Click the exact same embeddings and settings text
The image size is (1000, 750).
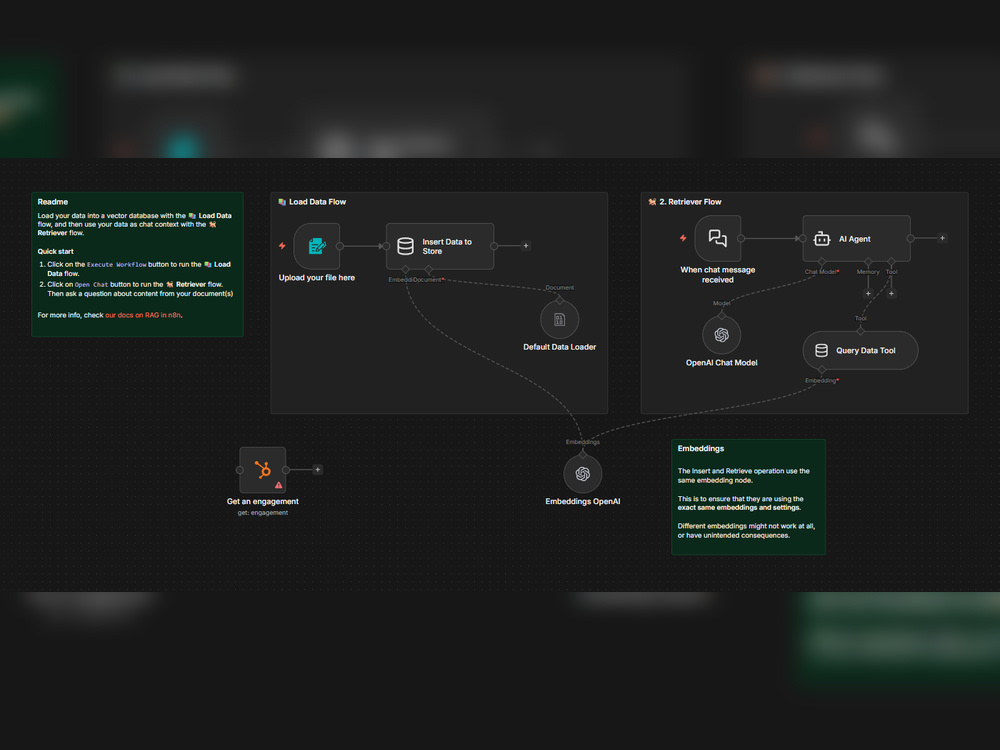pos(739,508)
